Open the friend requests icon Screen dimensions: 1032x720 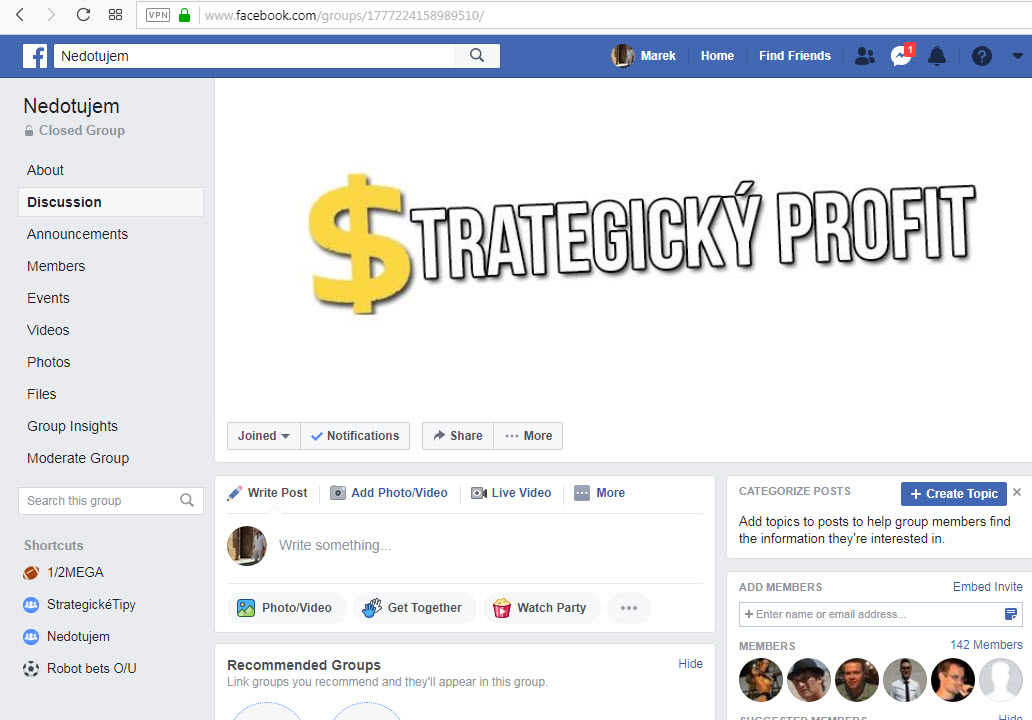(x=865, y=57)
